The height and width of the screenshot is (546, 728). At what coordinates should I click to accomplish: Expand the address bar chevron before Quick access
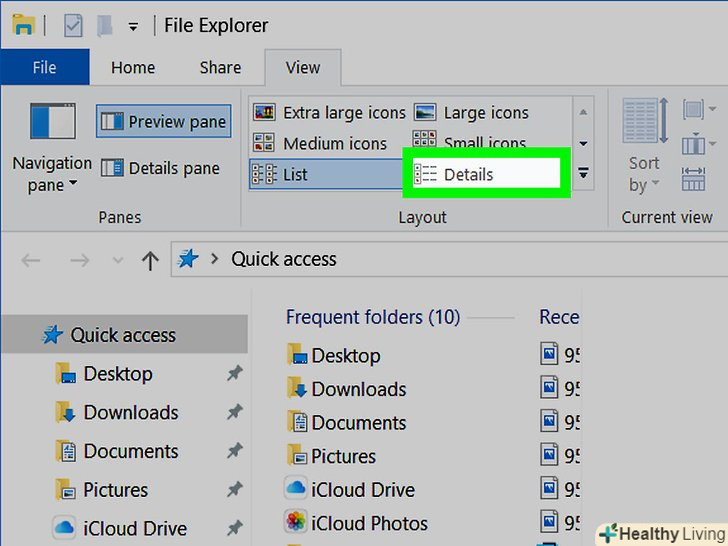214,259
